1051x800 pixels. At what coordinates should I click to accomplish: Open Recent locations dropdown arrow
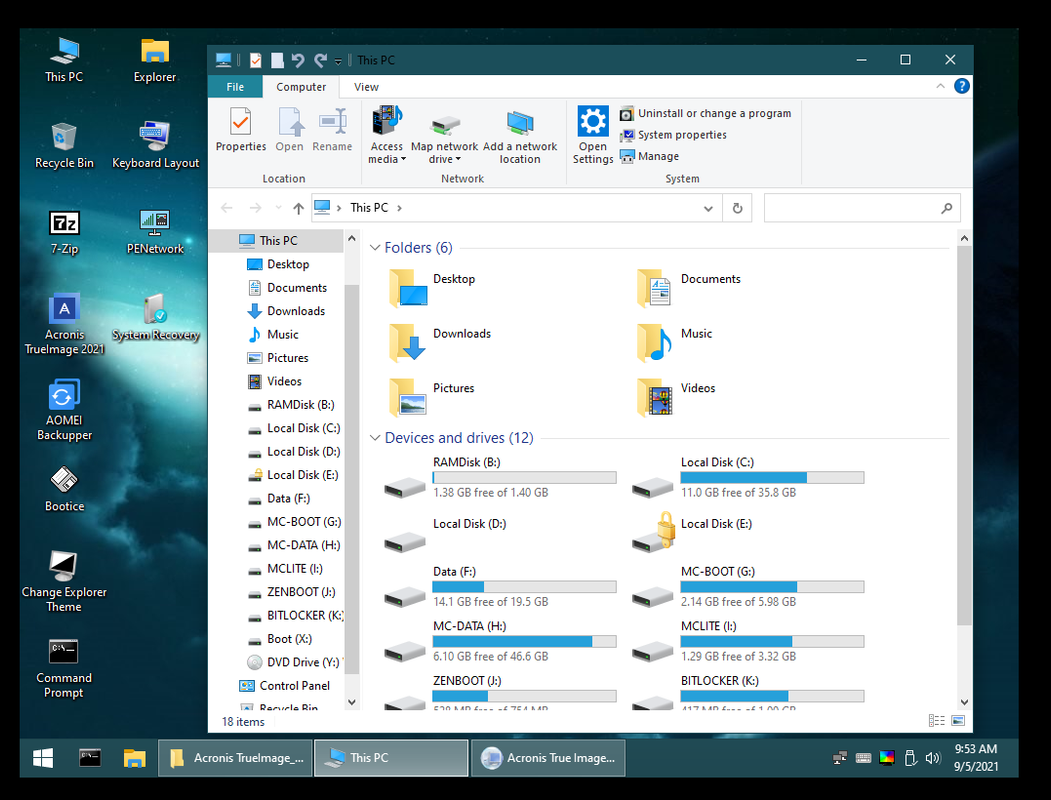coord(279,208)
